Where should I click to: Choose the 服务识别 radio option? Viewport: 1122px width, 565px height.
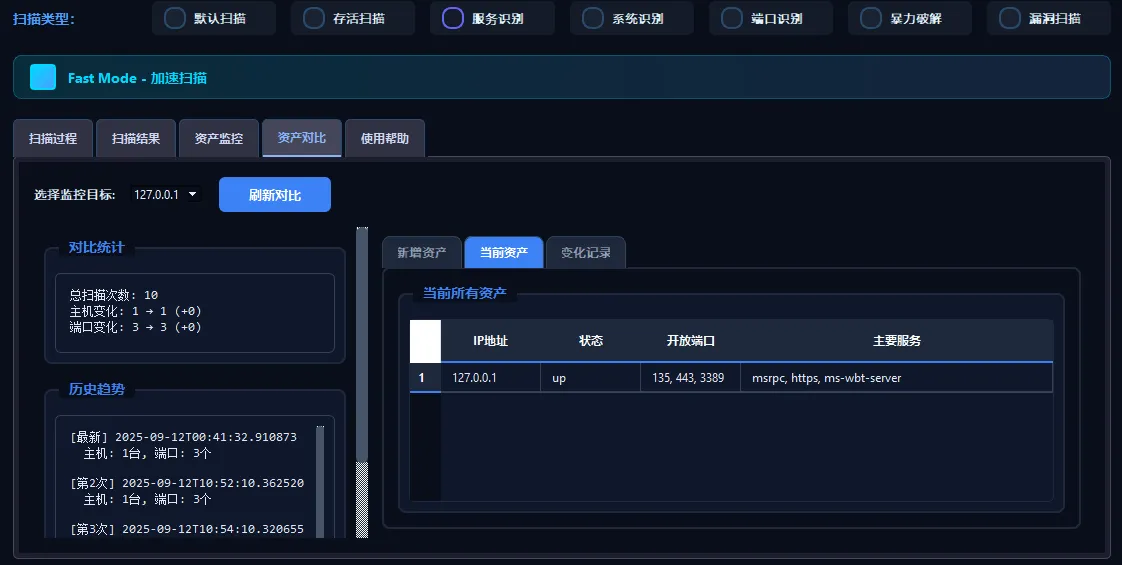coord(453,18)
